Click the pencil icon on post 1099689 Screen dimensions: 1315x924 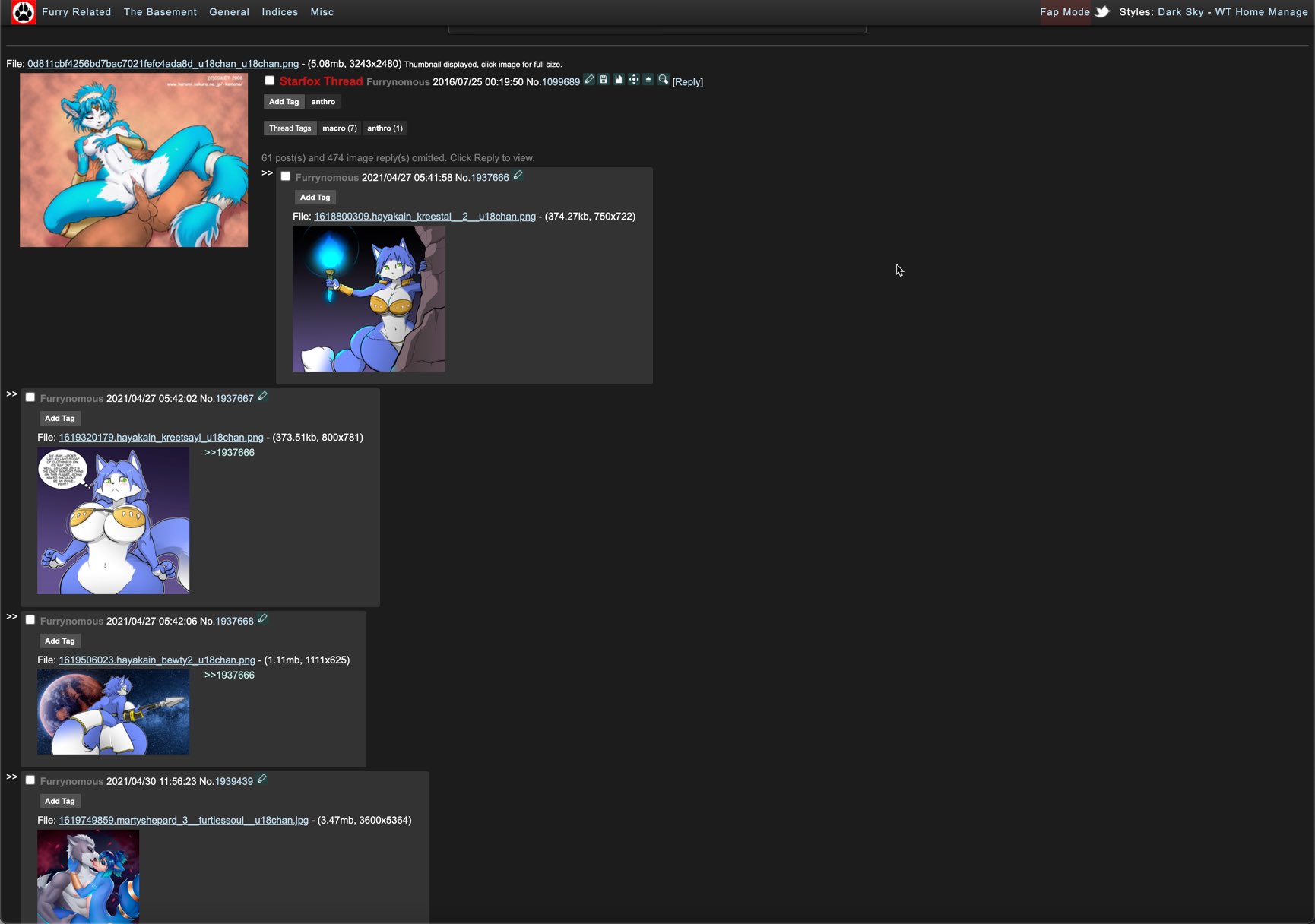coord(589,80)
